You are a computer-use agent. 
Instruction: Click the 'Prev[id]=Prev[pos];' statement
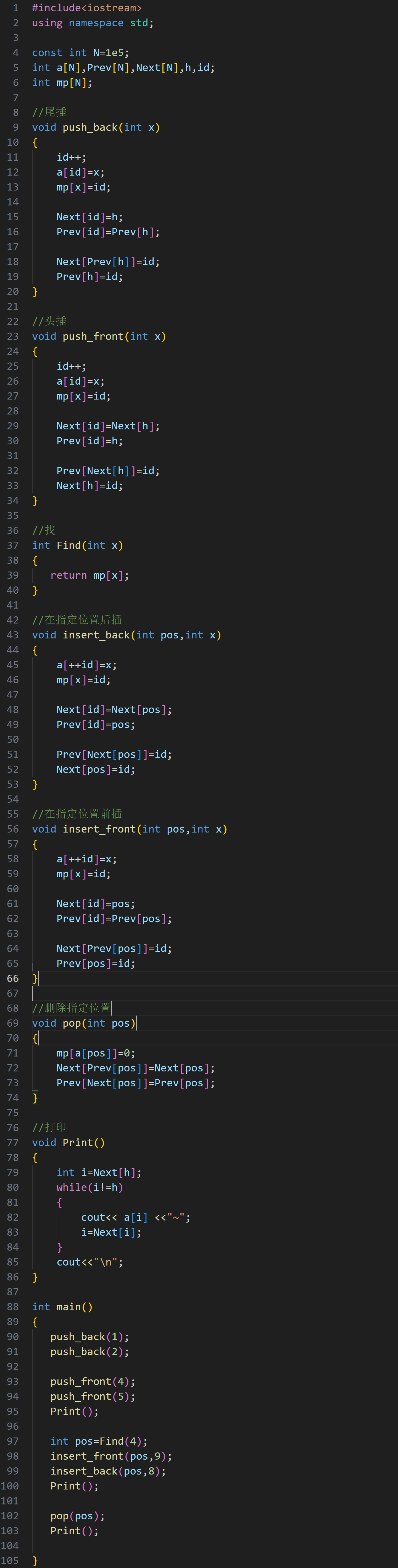click(114, 919)
